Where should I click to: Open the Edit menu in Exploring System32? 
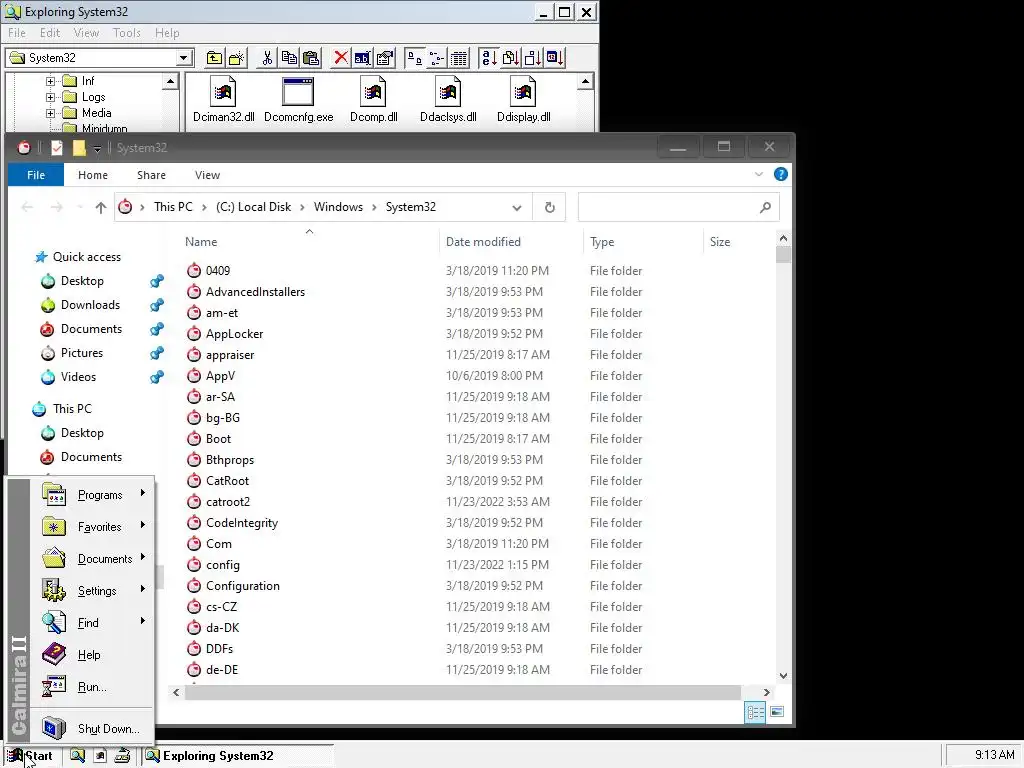pyautogui.click(x=50, y=33)
